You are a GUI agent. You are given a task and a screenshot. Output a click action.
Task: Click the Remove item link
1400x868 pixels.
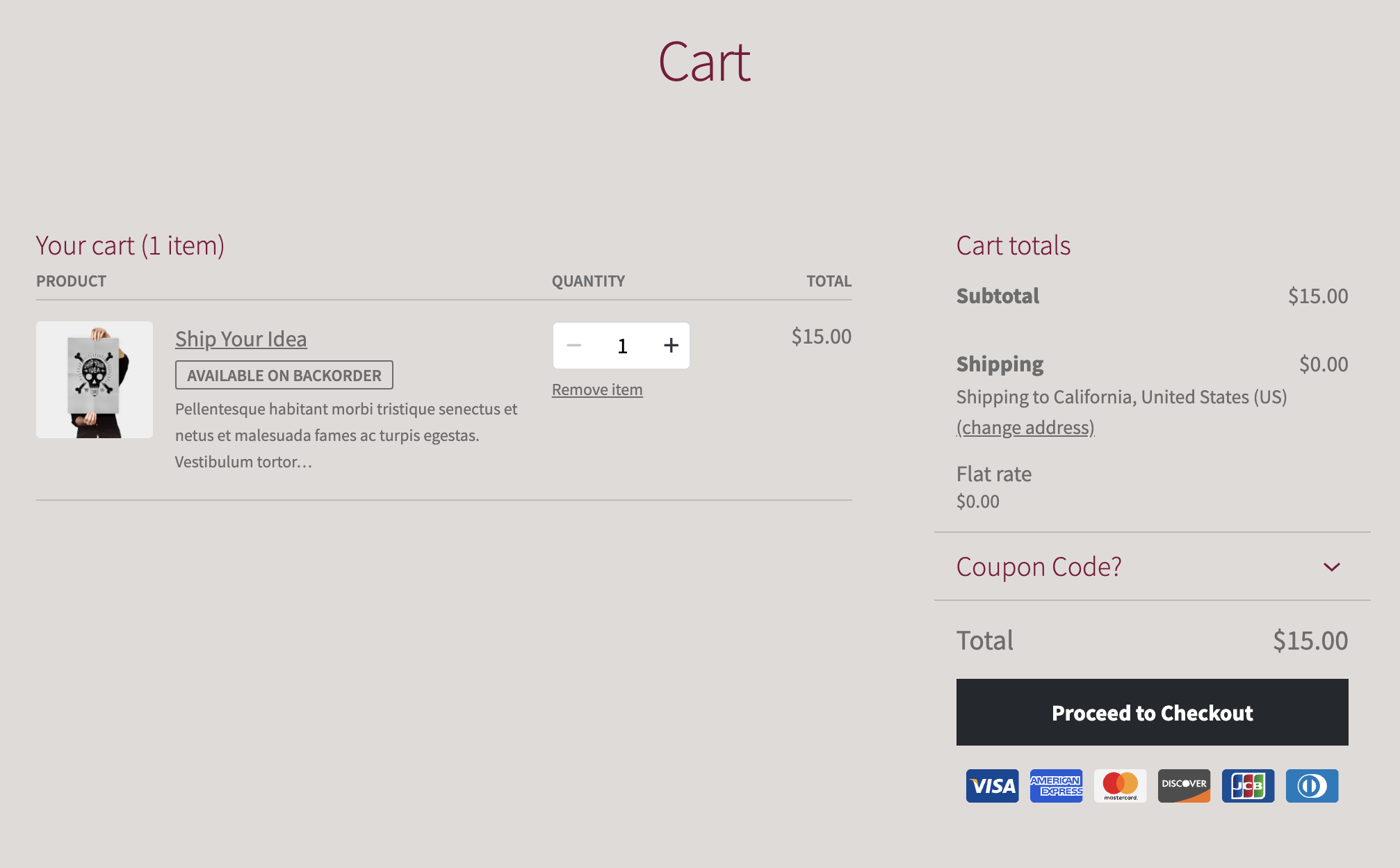pos(597,389)
